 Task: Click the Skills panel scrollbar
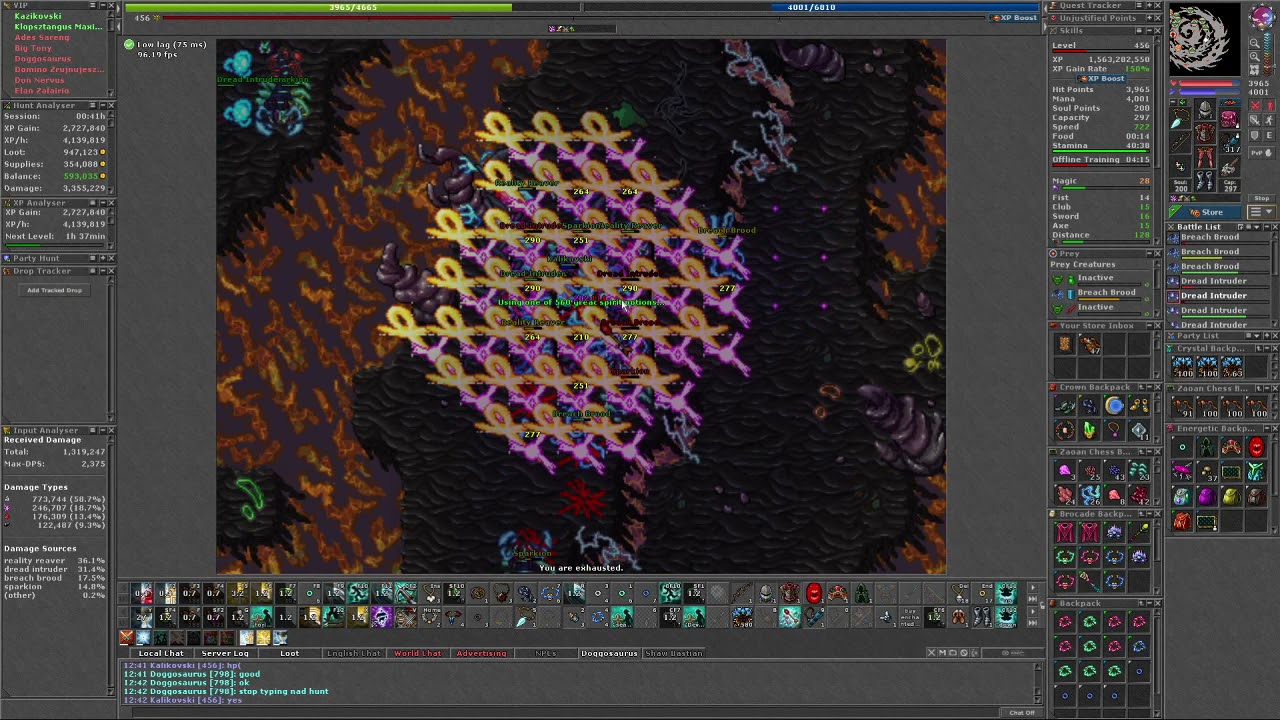(x=1159, y=140)
